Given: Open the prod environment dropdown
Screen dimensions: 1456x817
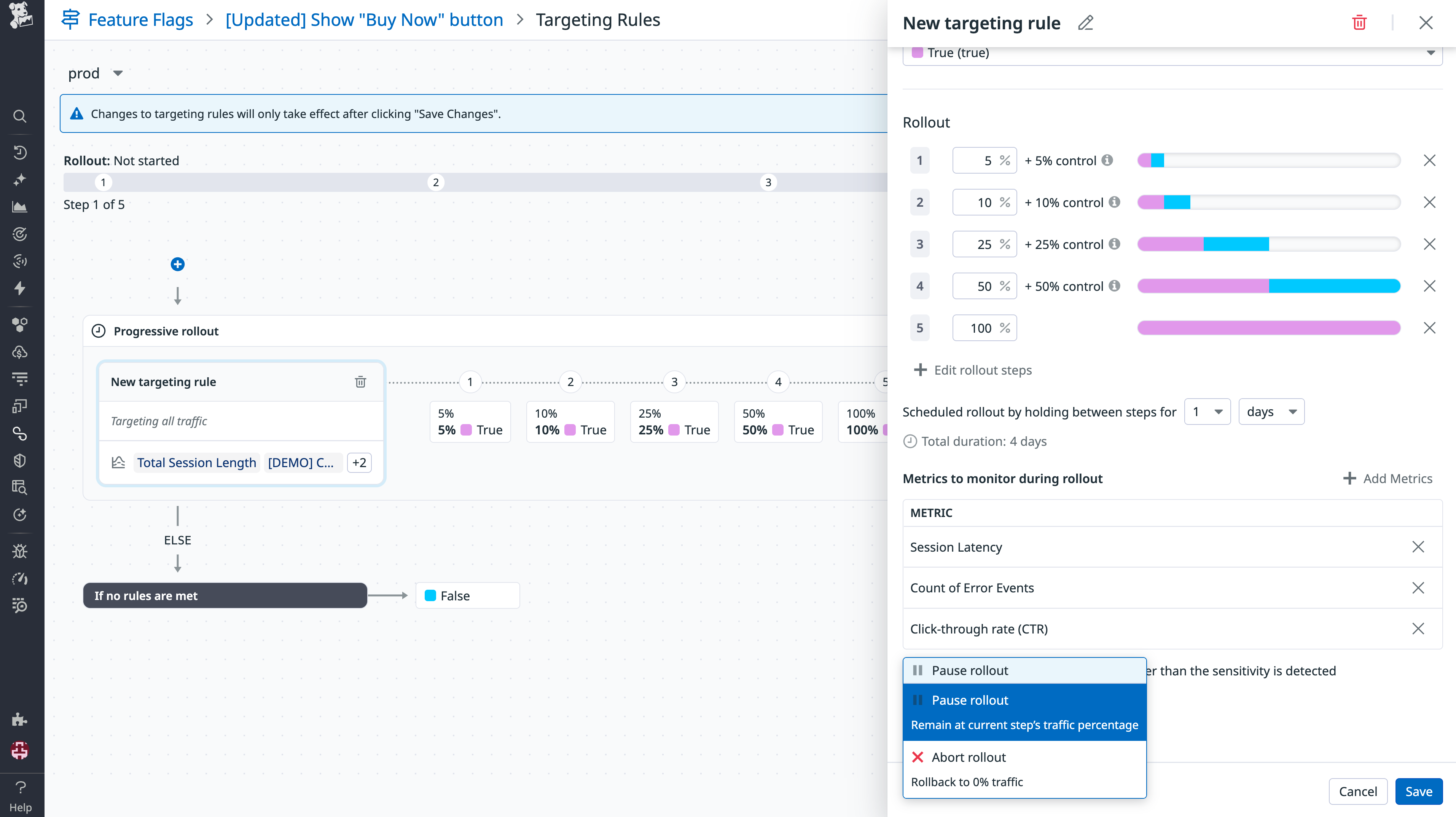Looking at the screenshot, I should pyautogui.click(x=96, y=72).
